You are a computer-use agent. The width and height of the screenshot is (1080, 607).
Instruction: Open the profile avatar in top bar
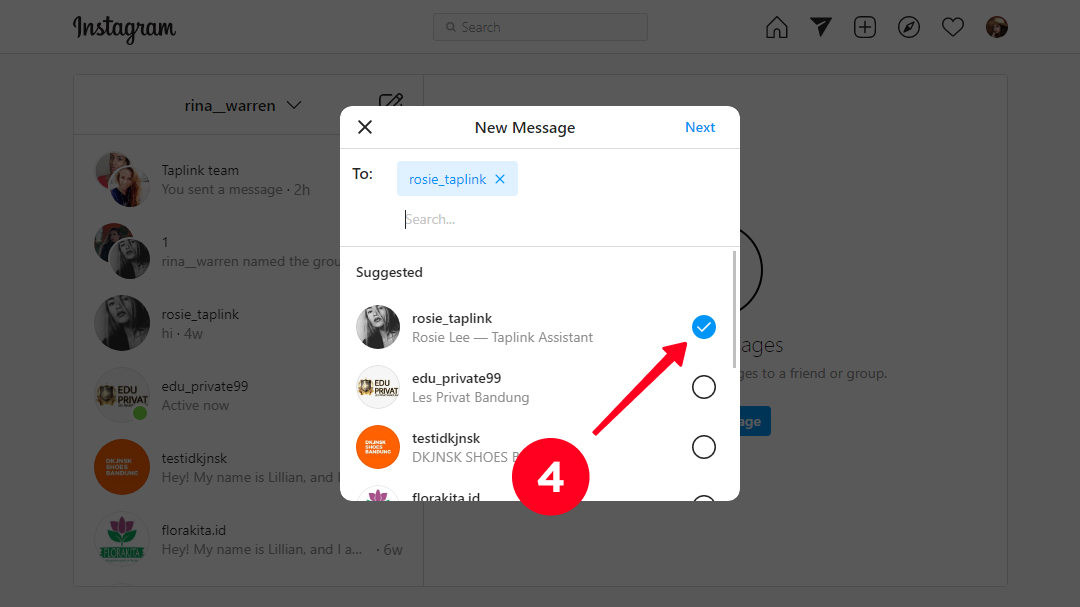(997, 28)
